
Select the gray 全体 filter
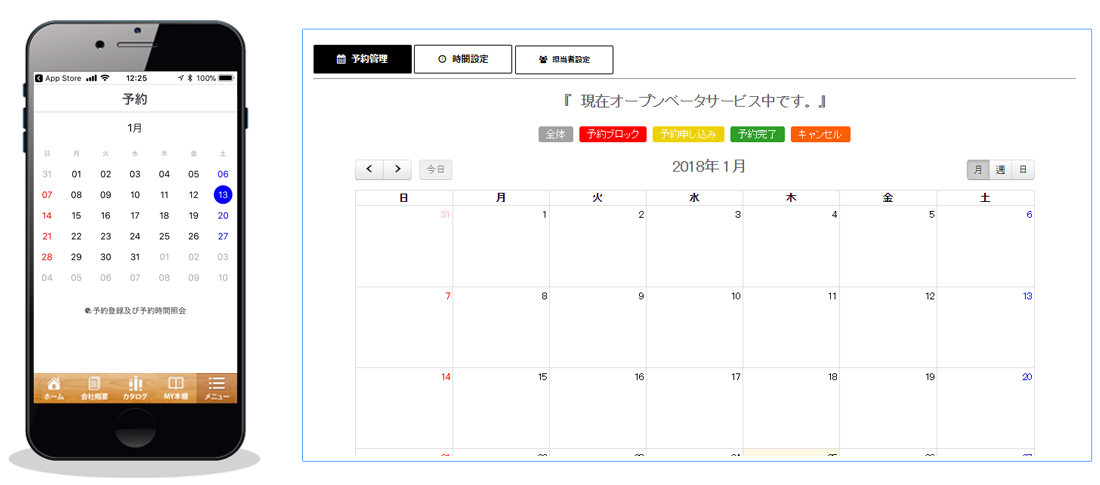click(555, 134)
